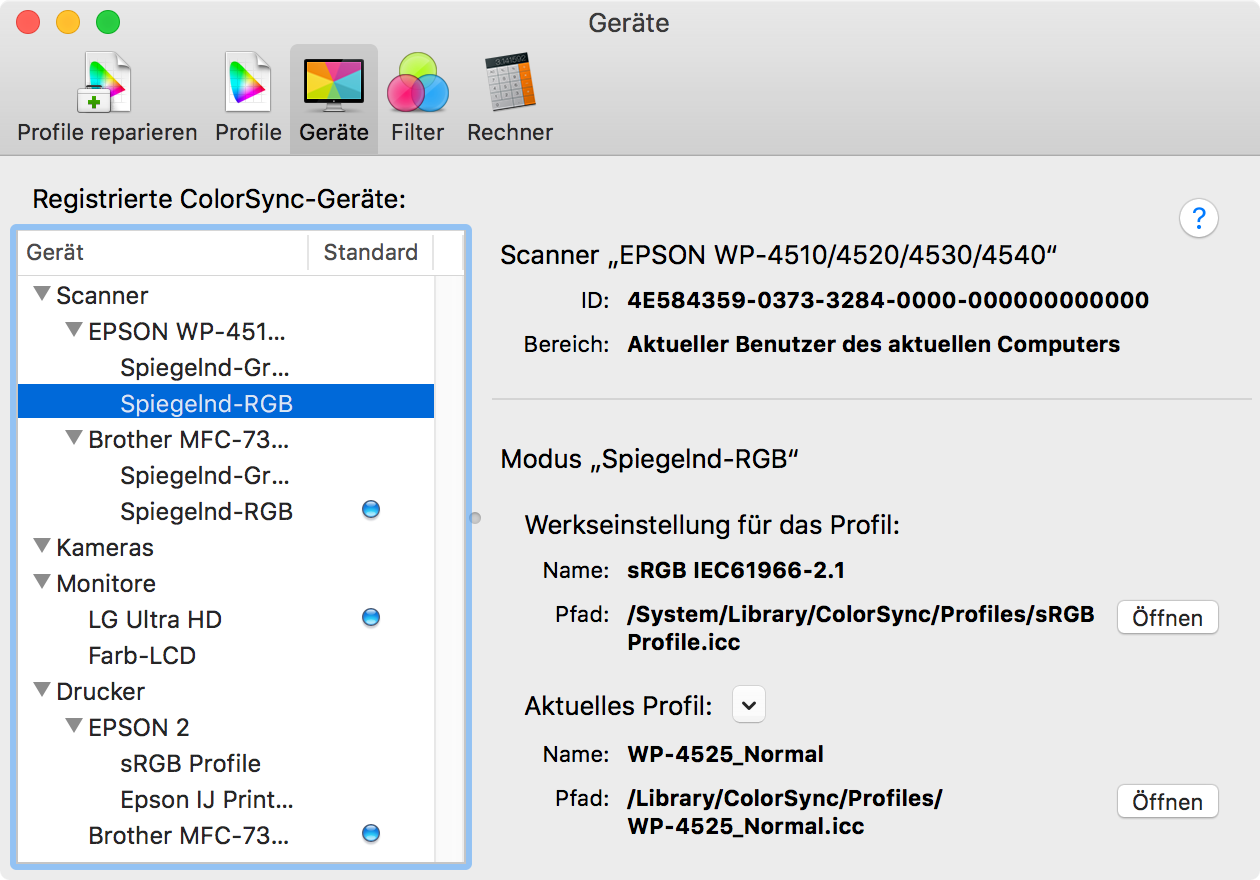Select Brother MFC-73… under Drucker
The width and height of the screenshot is (1260, 880).
tap(226, 835)
